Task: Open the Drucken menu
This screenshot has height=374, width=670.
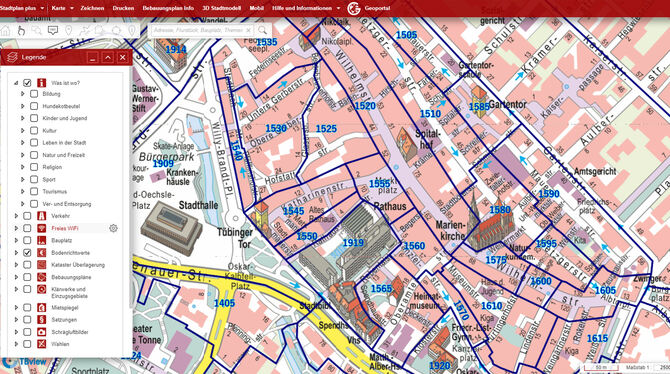Action: 123,8
